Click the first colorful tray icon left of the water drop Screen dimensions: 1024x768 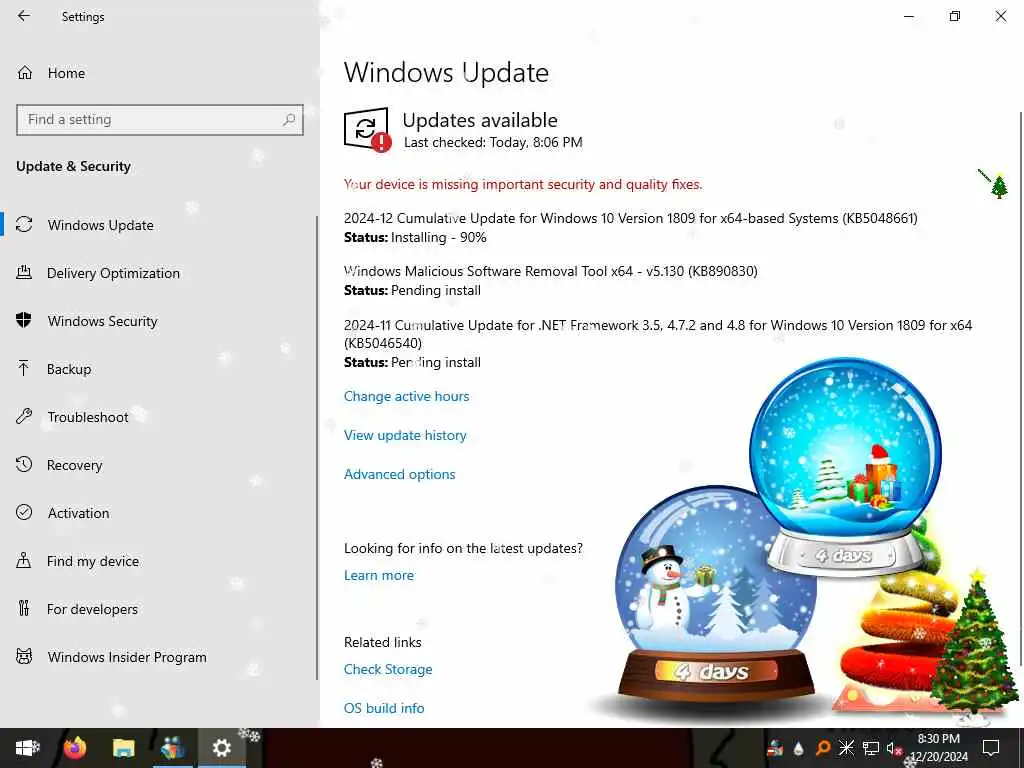775,748
